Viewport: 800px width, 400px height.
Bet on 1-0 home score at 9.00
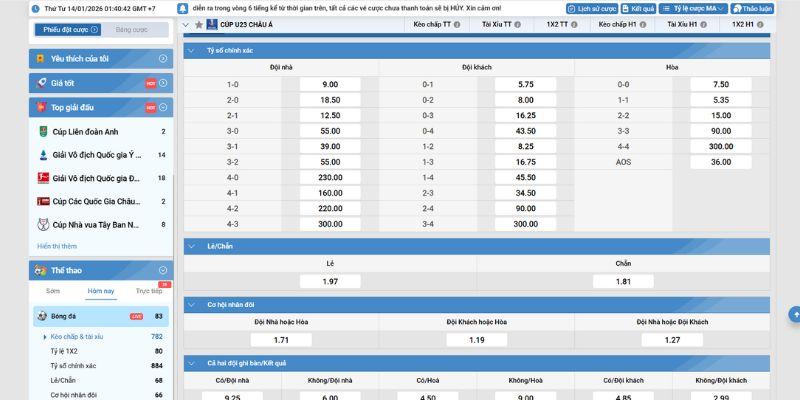330,85
